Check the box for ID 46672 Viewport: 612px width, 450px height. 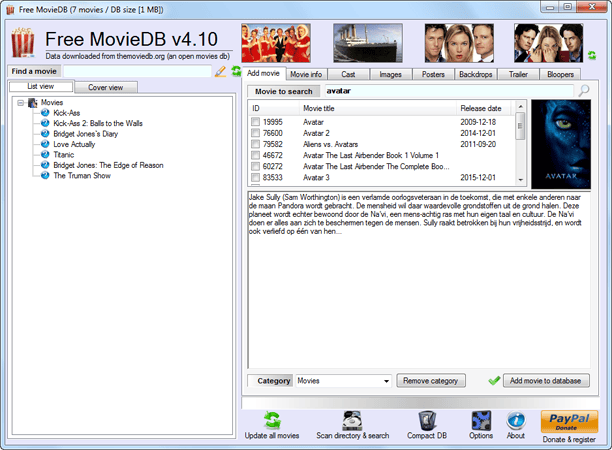255,155
